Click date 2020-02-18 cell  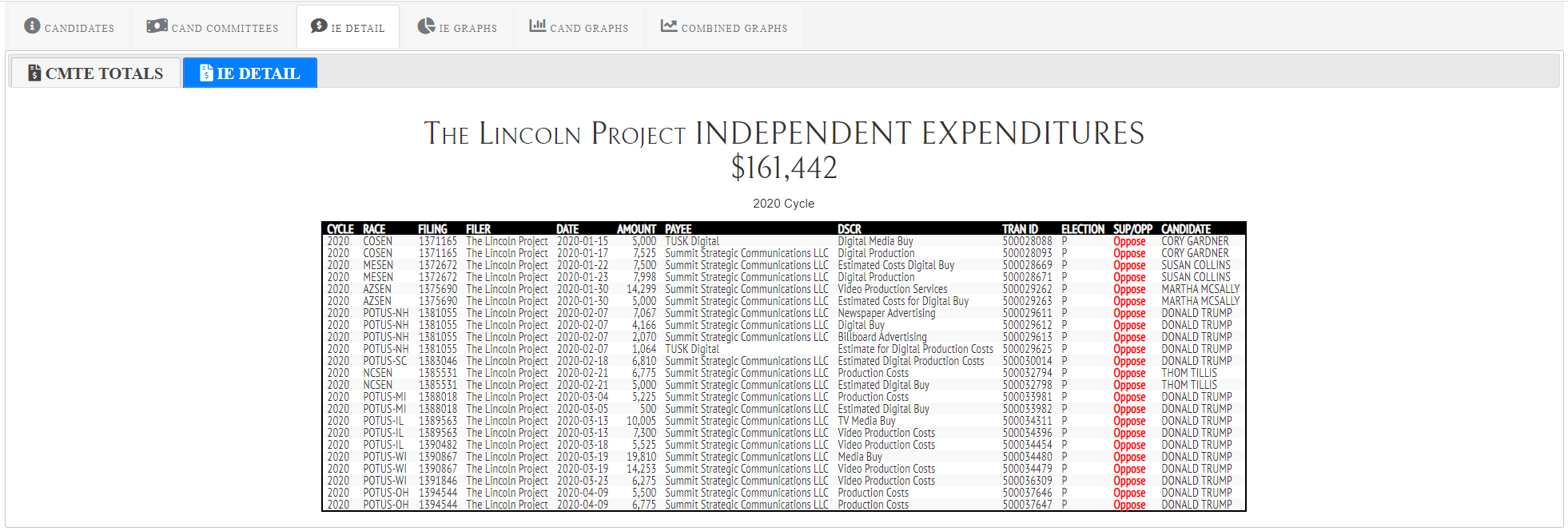[583, 361]
